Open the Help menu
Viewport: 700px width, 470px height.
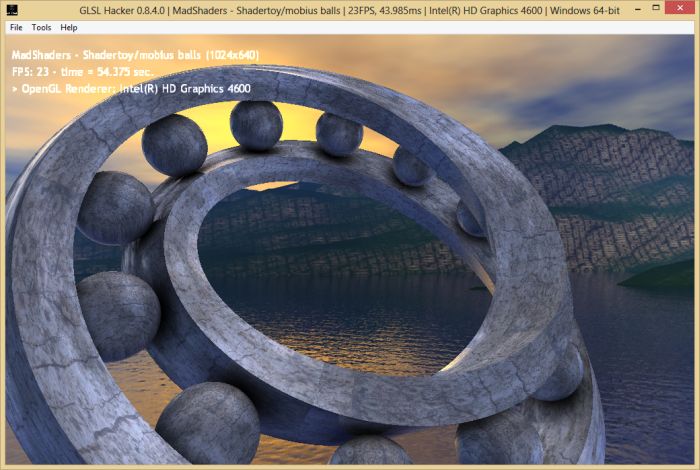coord(69,28)
